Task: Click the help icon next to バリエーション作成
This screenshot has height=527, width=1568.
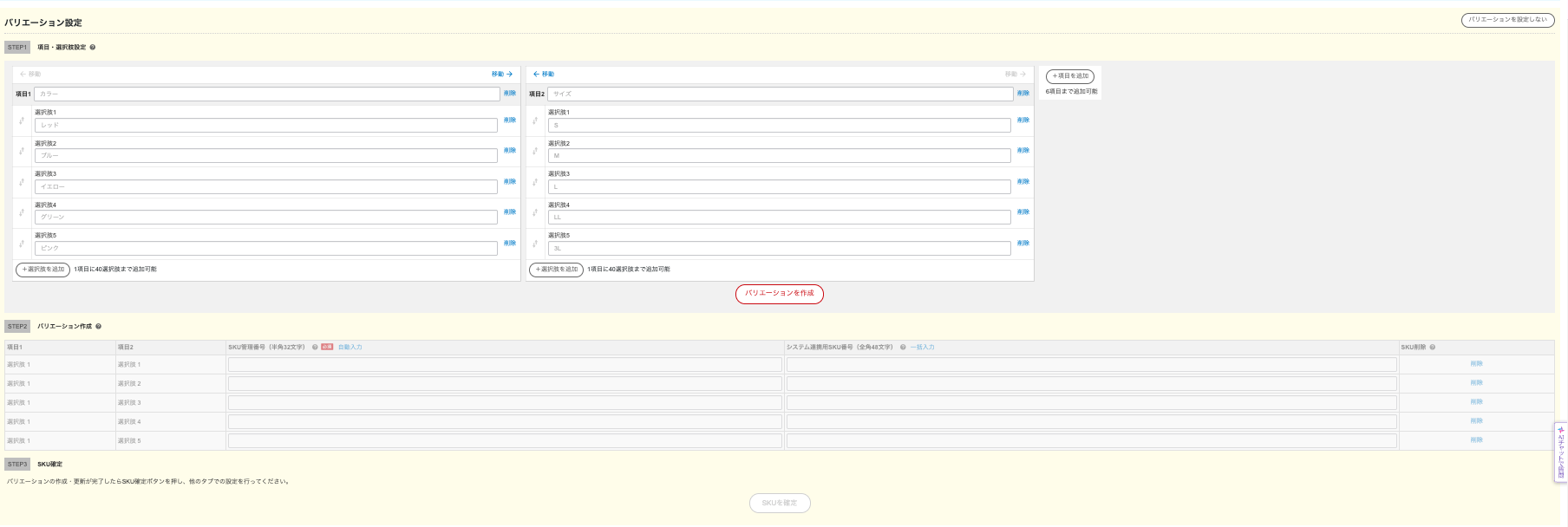Action: [99, 327]
